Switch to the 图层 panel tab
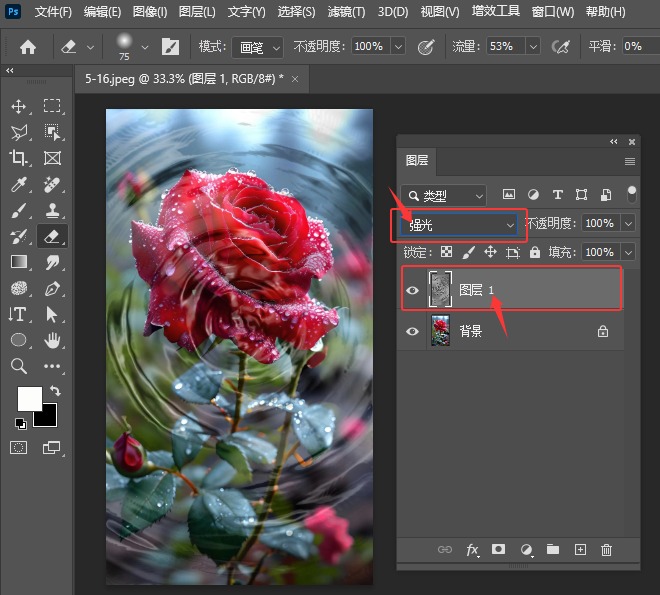This screenshot has height=595, width=660. 417,160
